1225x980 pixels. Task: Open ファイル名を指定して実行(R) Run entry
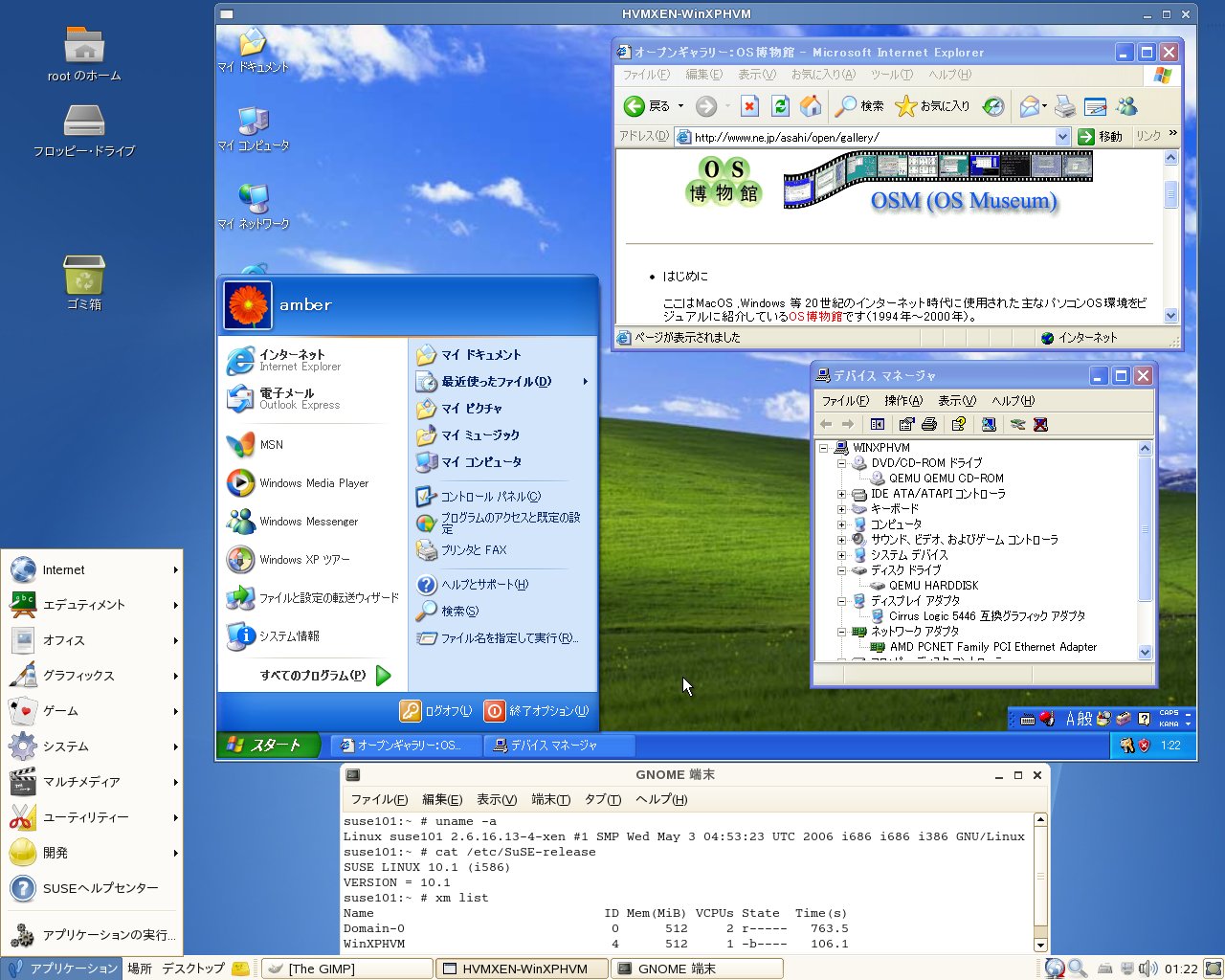[498, 638]
